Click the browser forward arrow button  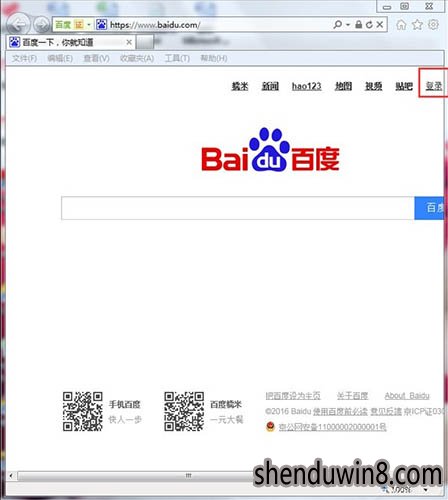[42, 25]
